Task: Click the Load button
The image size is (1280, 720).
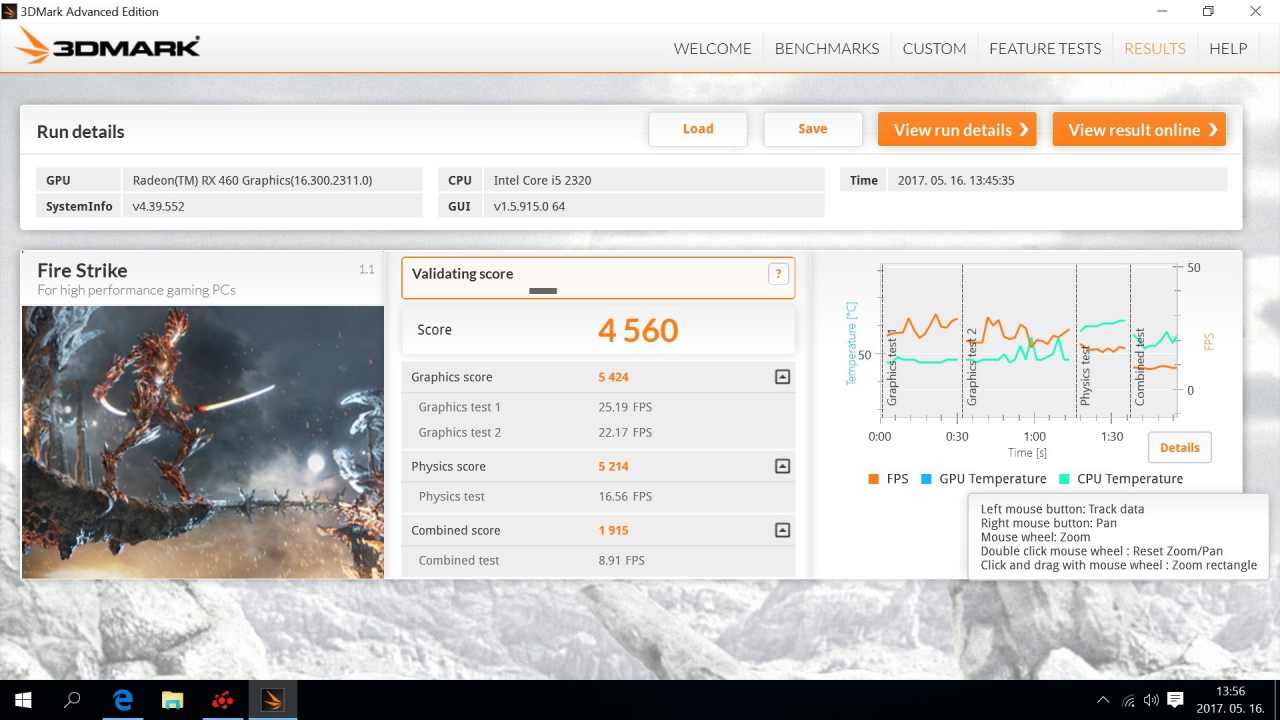Action: tap(698, 129)
